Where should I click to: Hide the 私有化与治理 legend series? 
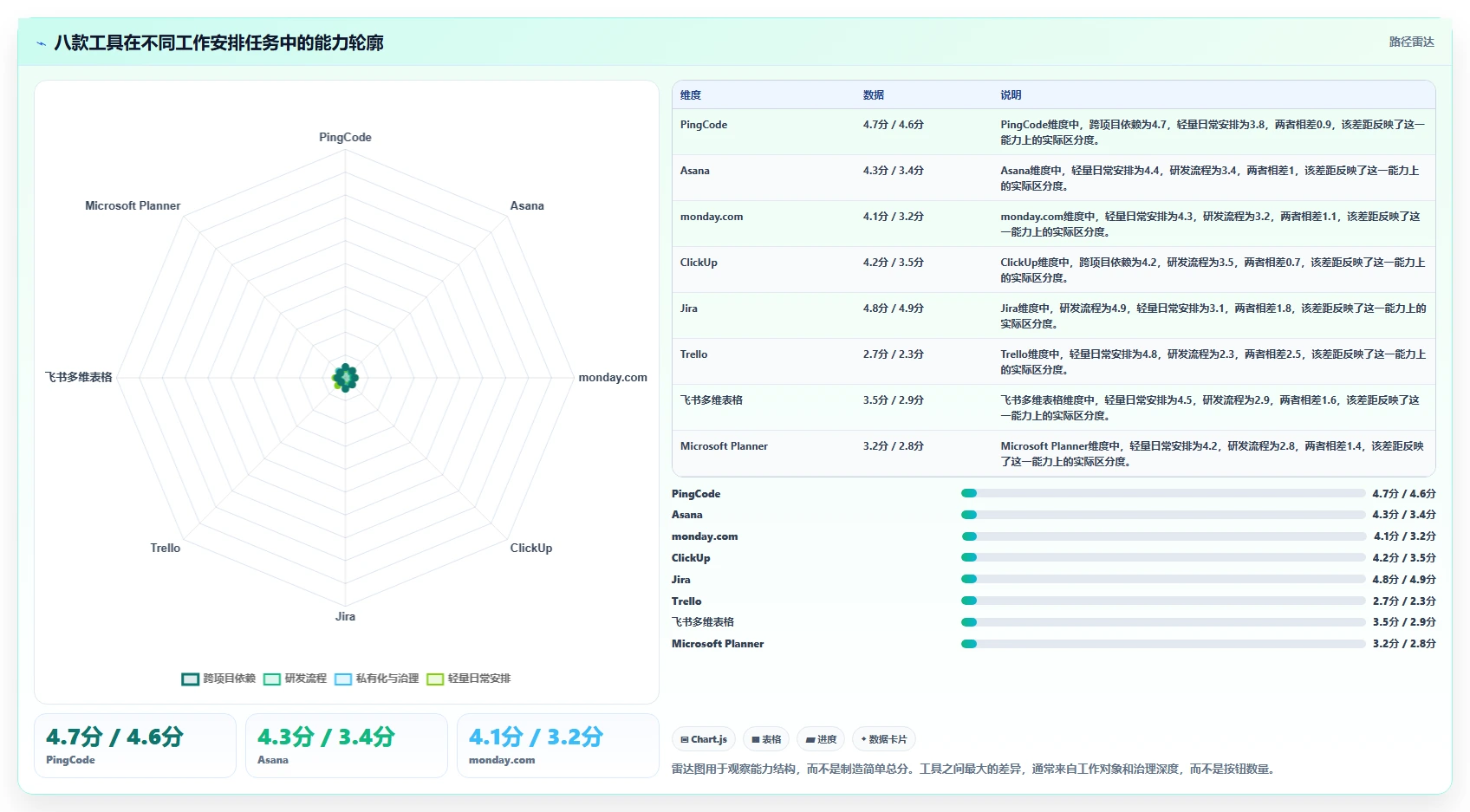point(376,679)
